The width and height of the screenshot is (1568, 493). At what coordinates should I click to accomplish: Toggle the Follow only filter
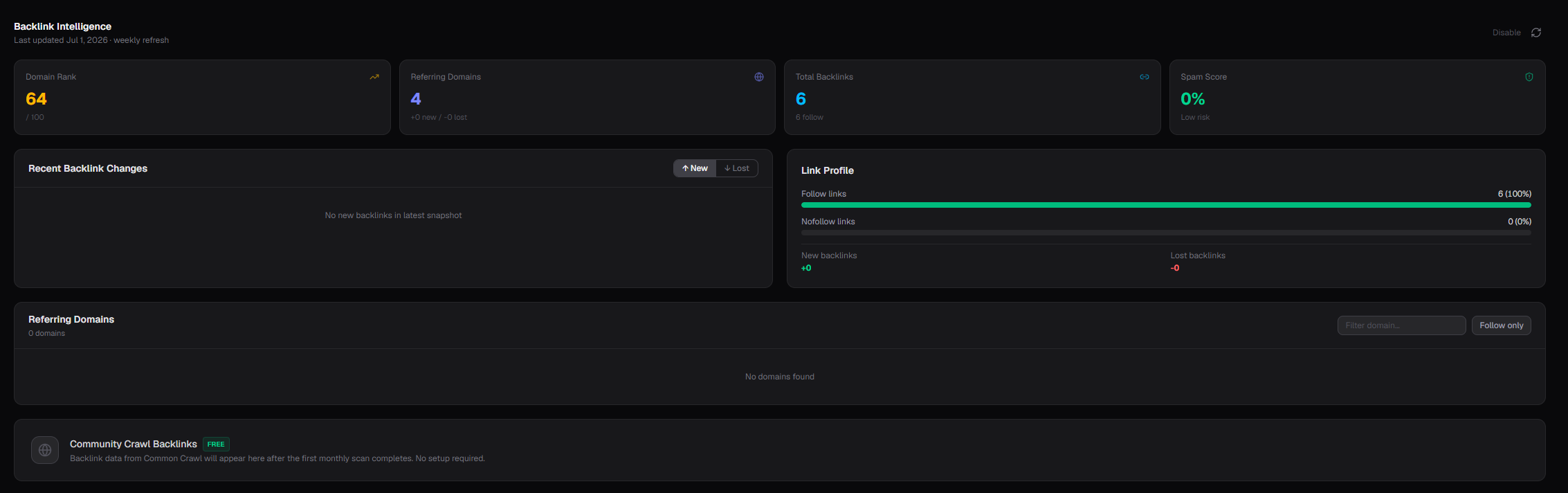1502,325
